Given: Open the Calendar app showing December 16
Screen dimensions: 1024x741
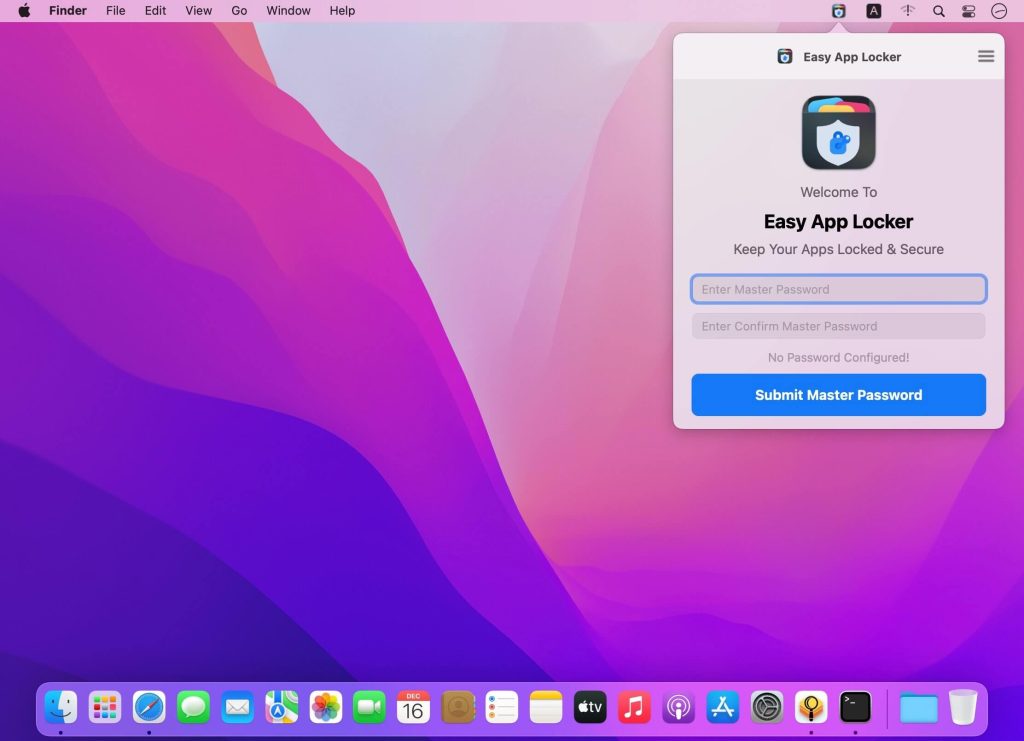Looking at the screenshot, I should coord(413,707).
